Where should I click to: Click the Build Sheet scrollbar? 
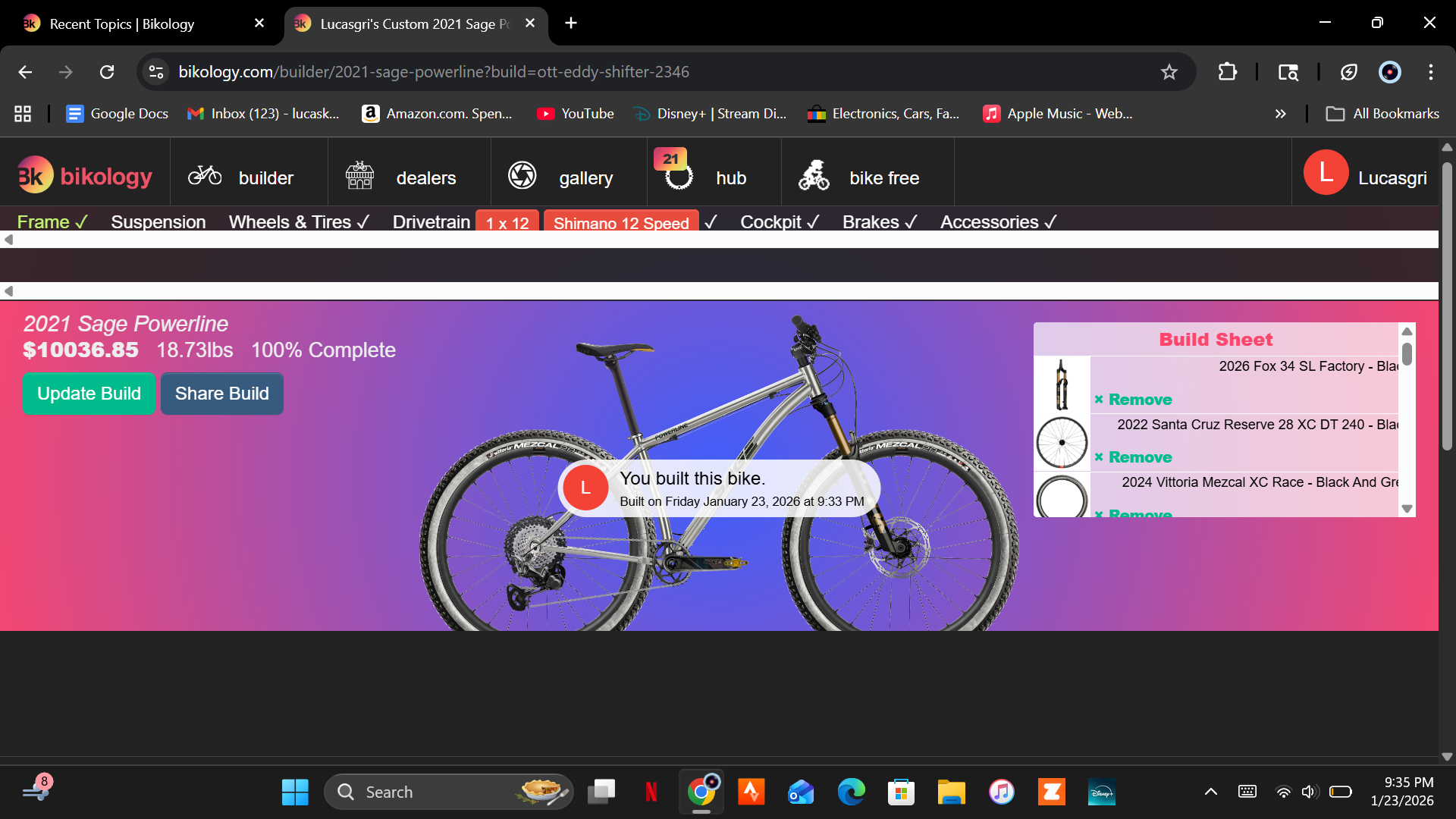click(x=1407, y=352)
